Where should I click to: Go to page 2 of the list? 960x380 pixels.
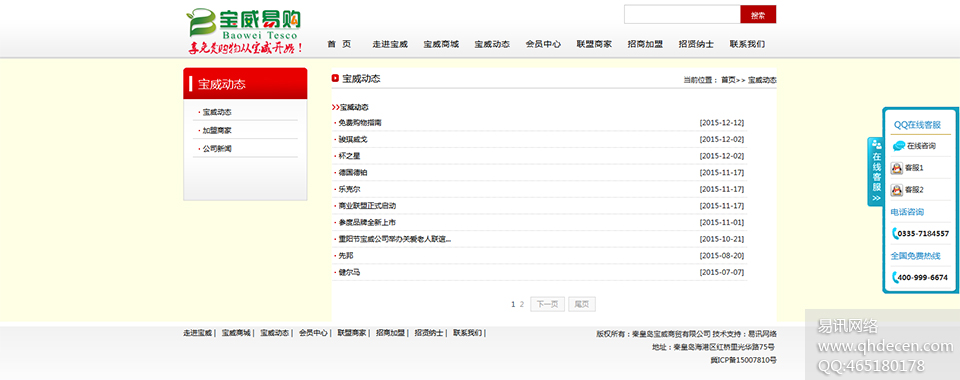click(522, 304)
